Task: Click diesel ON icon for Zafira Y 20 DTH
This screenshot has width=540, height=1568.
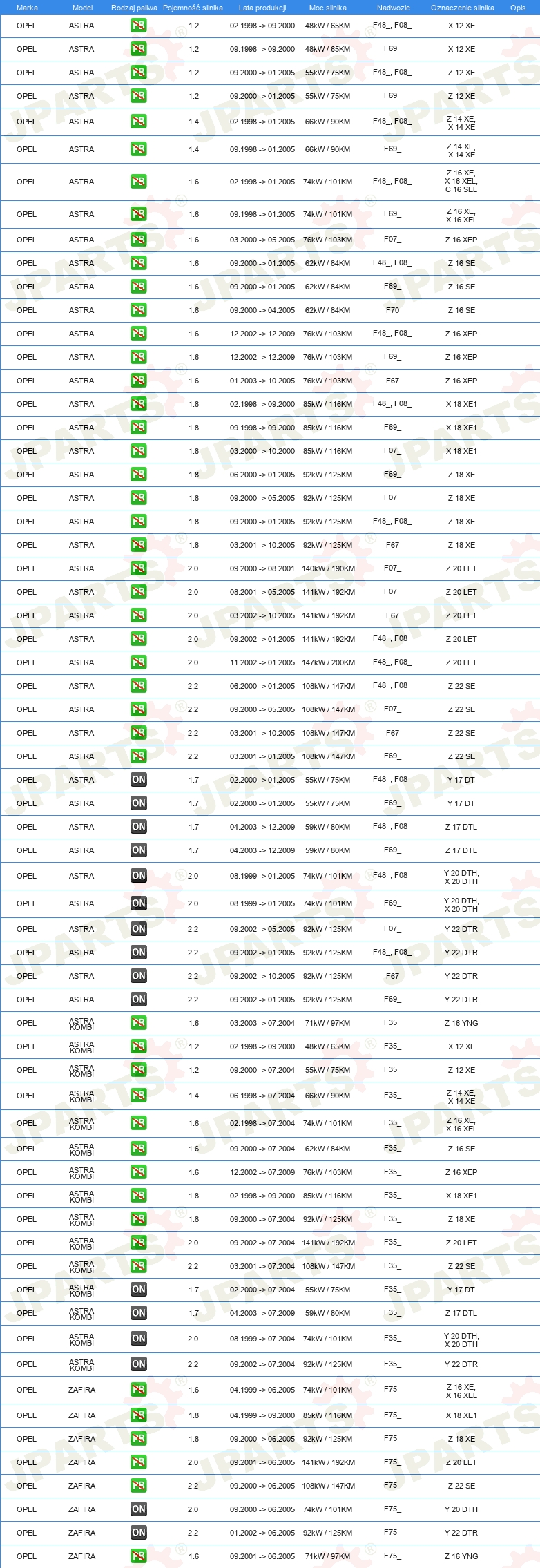Action: [x=139, y=1509]
